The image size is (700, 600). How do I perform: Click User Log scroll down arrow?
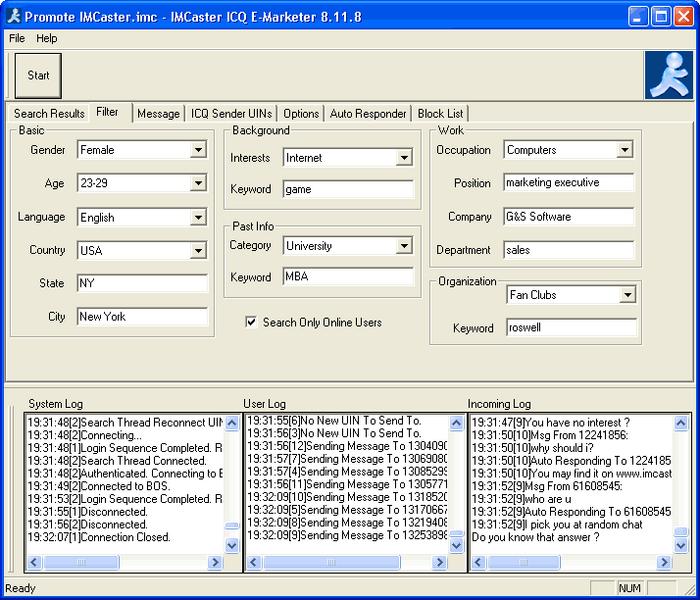pos(456,545)
